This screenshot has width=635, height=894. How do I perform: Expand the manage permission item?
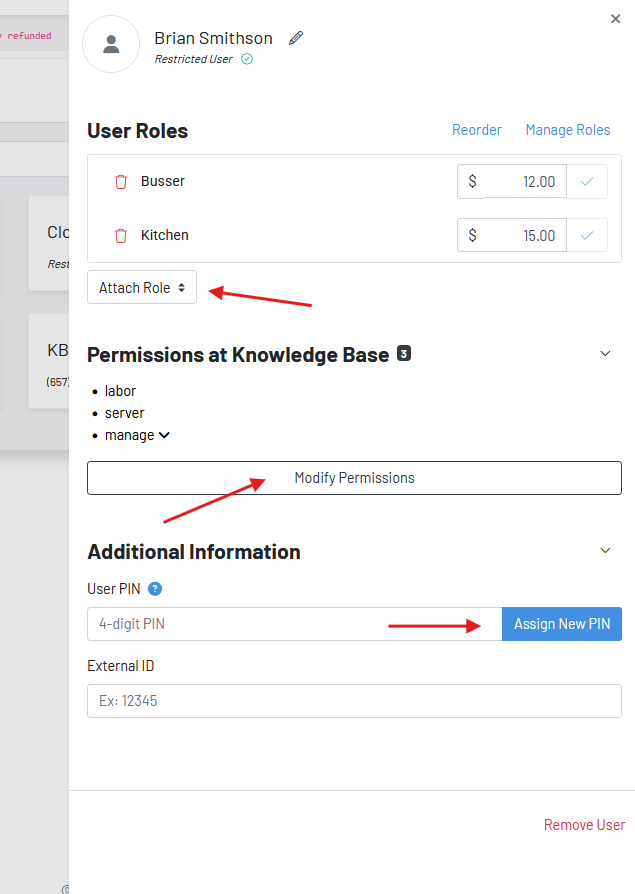click(x=164, y=435)
